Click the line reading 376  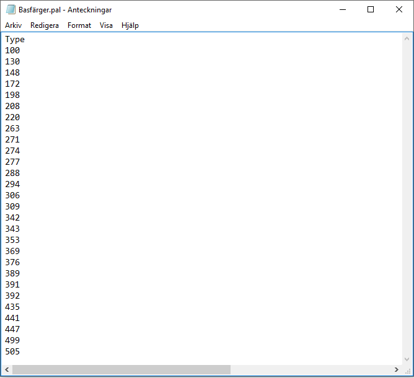pos(12,262)
